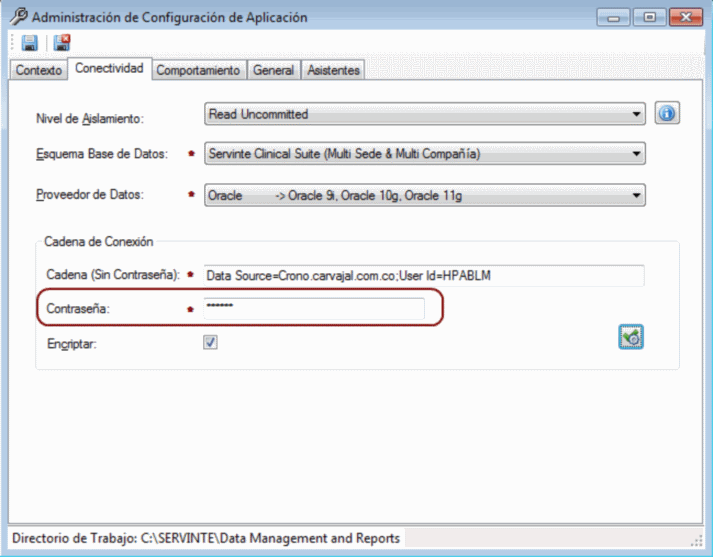Expand the Esquema Base de Datos dropdown
Viewport: 713px width, 557px height.
425,154
